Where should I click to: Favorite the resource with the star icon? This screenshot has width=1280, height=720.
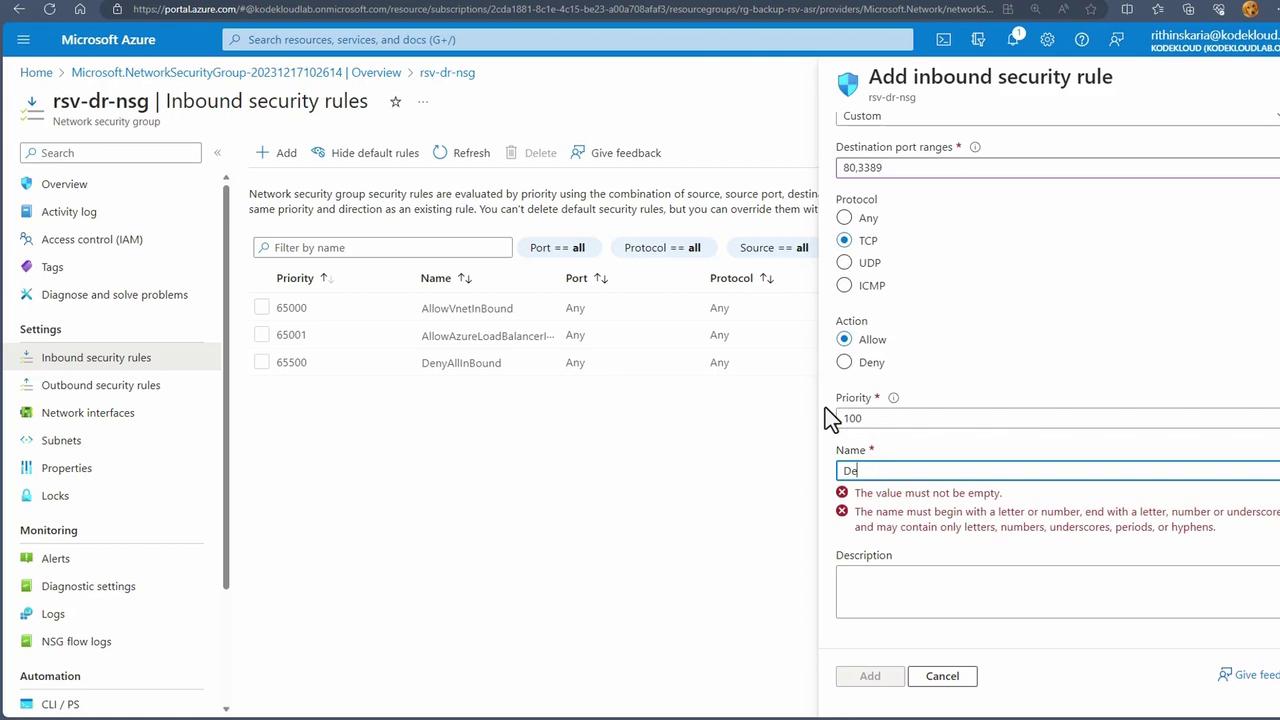pos(395,102)
